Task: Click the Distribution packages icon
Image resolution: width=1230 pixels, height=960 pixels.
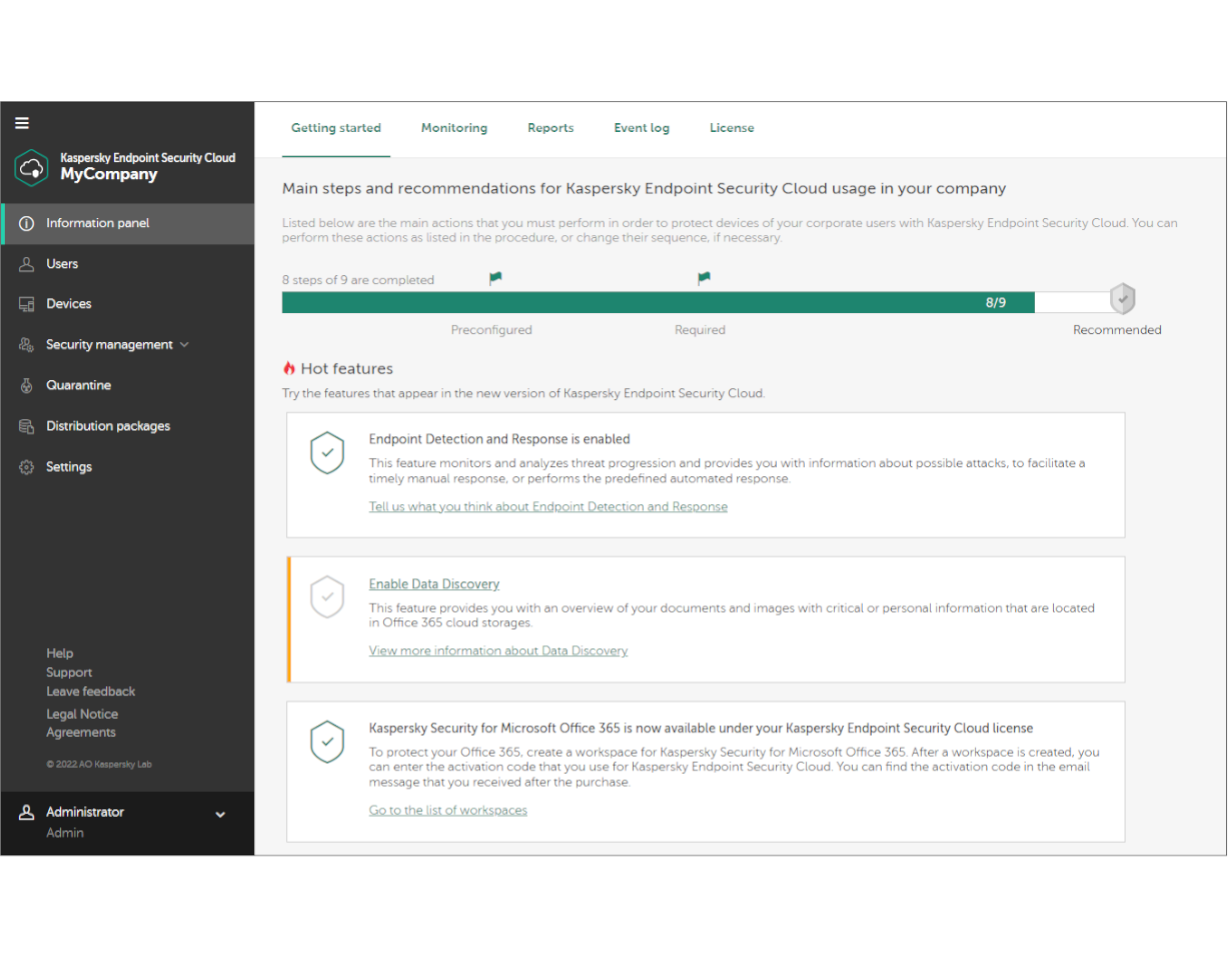Action: point(26,426)
